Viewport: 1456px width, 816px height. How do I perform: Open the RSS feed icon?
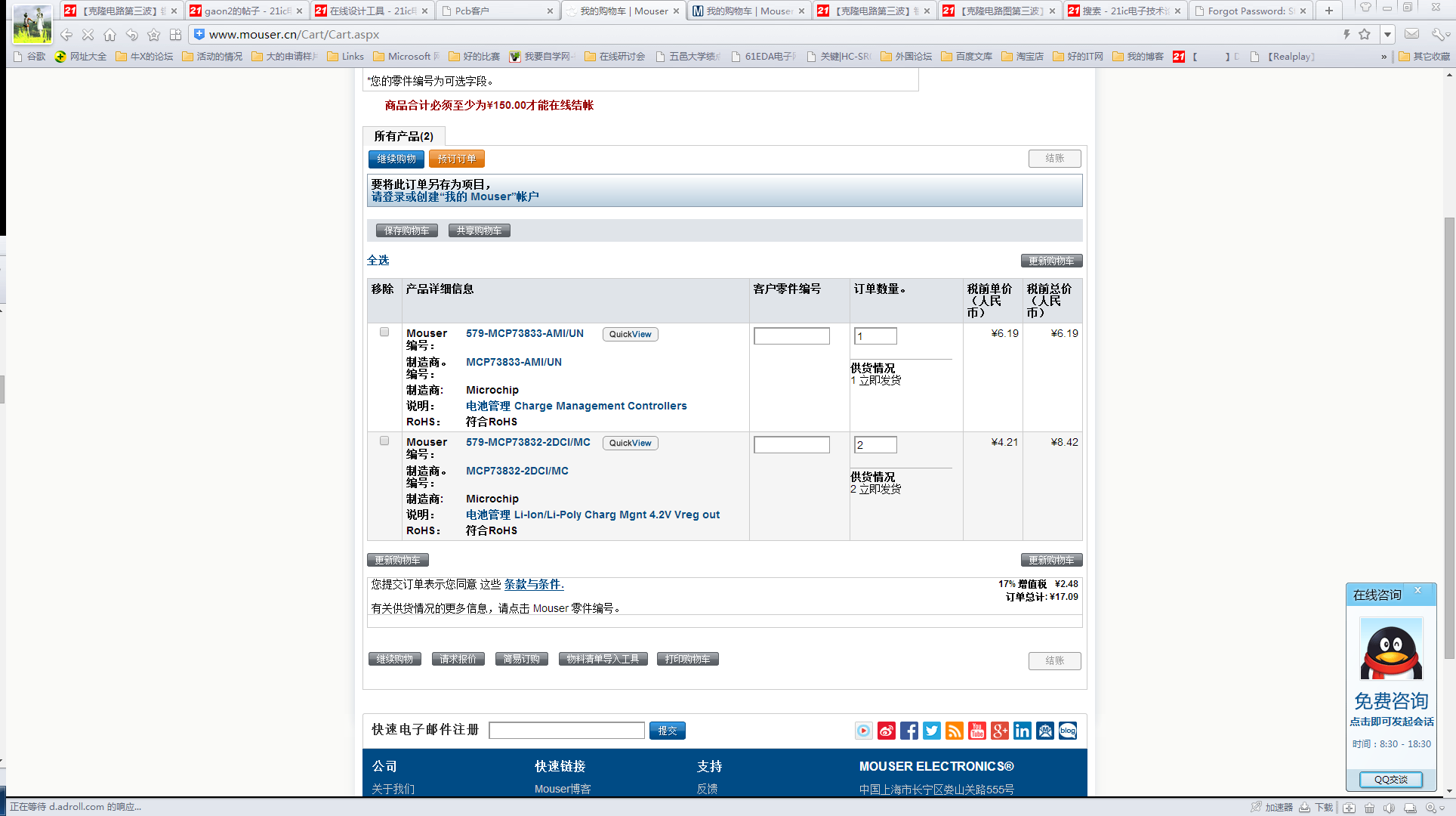pyautogui.click(x=955, y=731)
